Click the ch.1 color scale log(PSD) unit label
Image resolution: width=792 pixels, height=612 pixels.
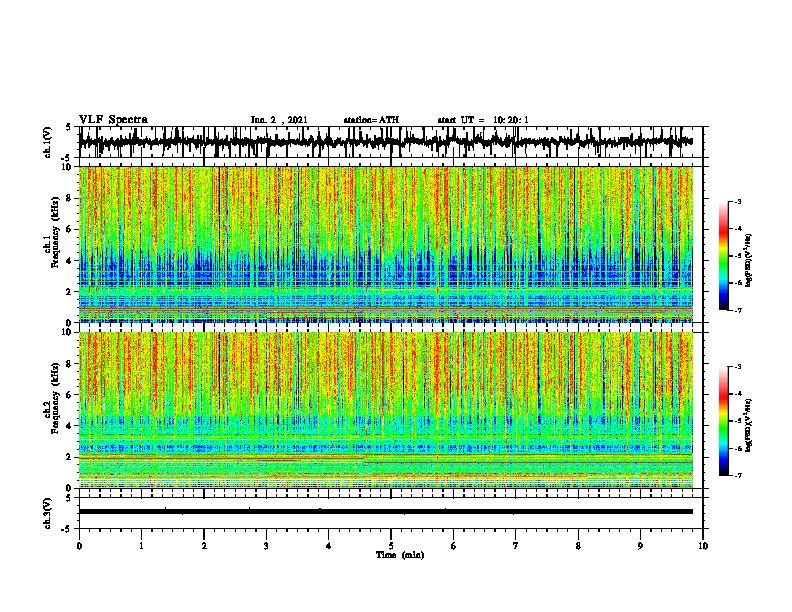click(749, 261)
